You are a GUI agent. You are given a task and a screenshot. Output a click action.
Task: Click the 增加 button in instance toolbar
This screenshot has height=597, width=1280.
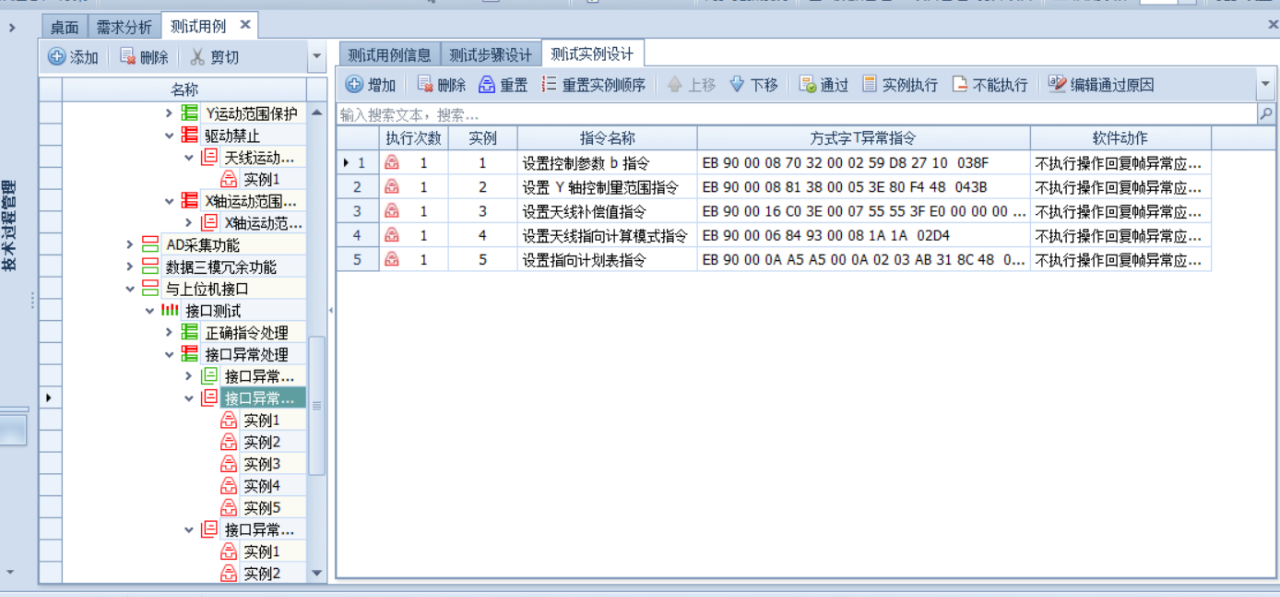371,85
